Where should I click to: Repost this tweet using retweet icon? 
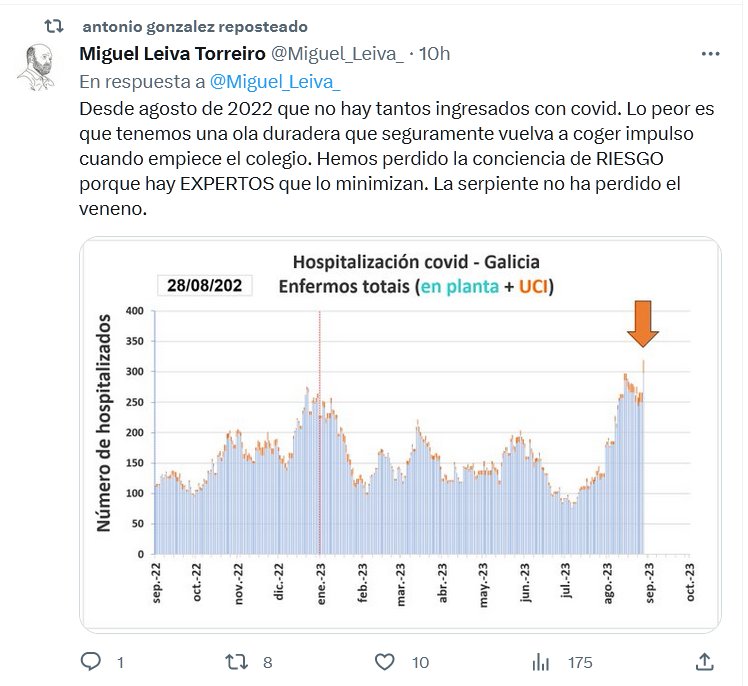click(x=237, y=662)
